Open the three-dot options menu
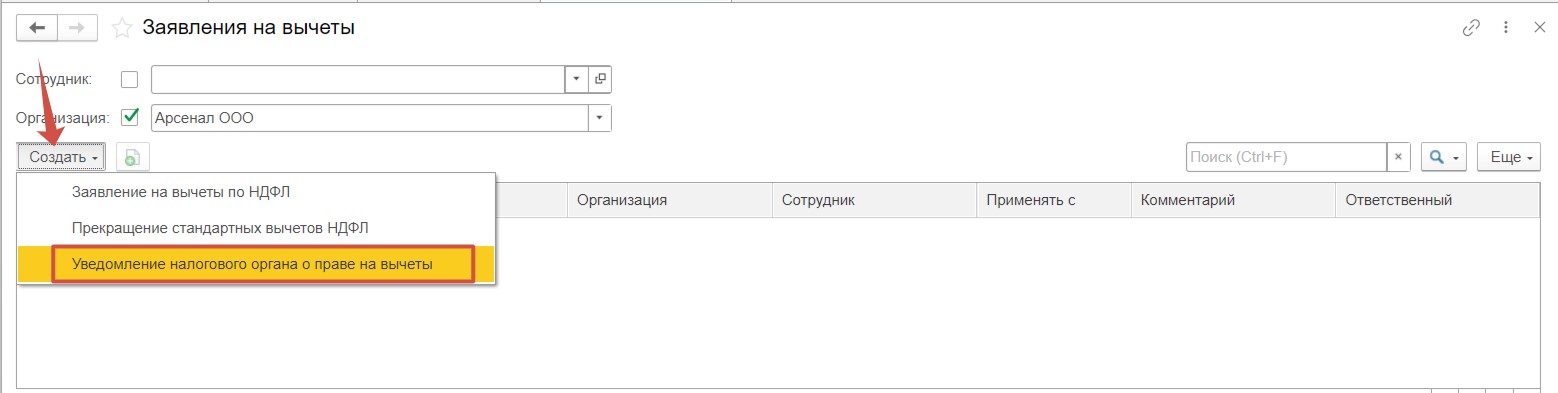This screenshot has height=393, width=1558. click(x=1505, y=28)
